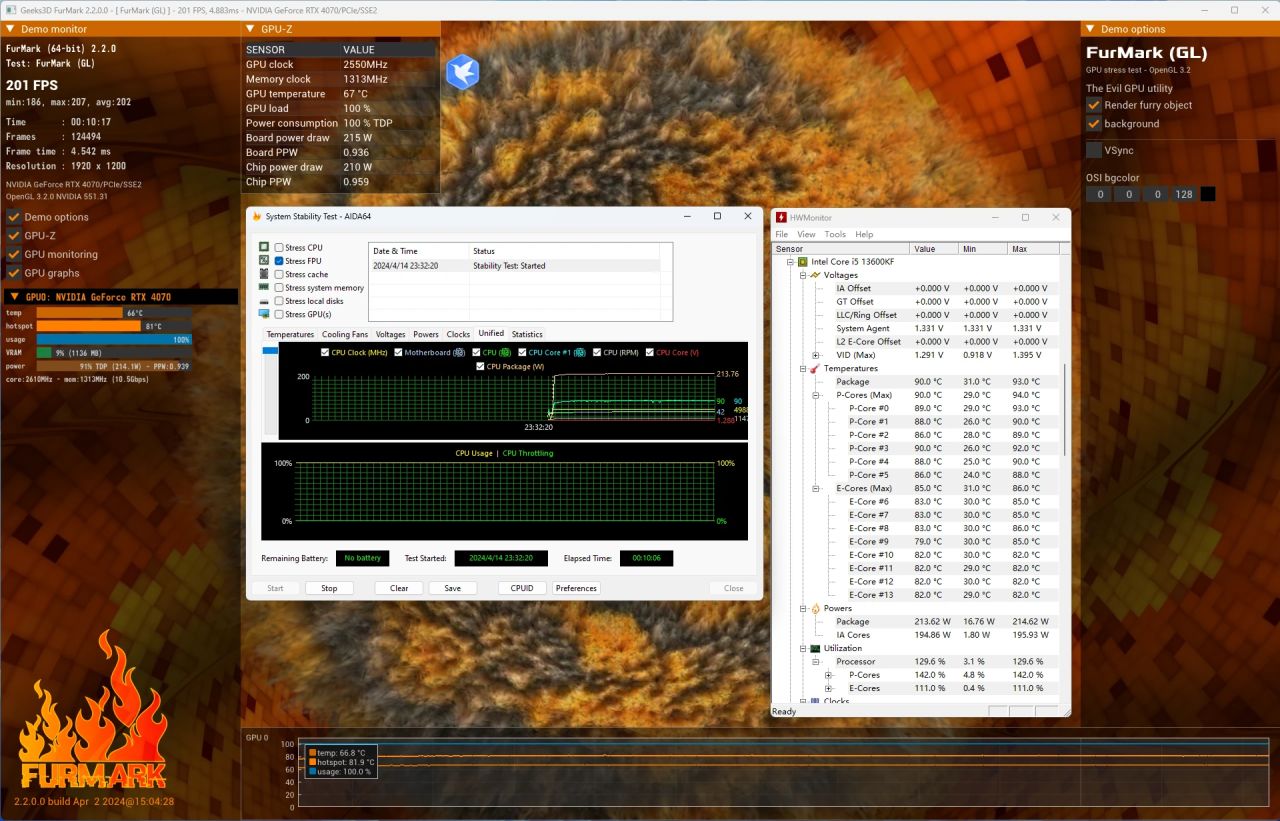Image resolution: width=1280 pixels, height=821 pixels.
Task: Click the Voltages icon in HWMonitor tree
Action: [814, 275]
